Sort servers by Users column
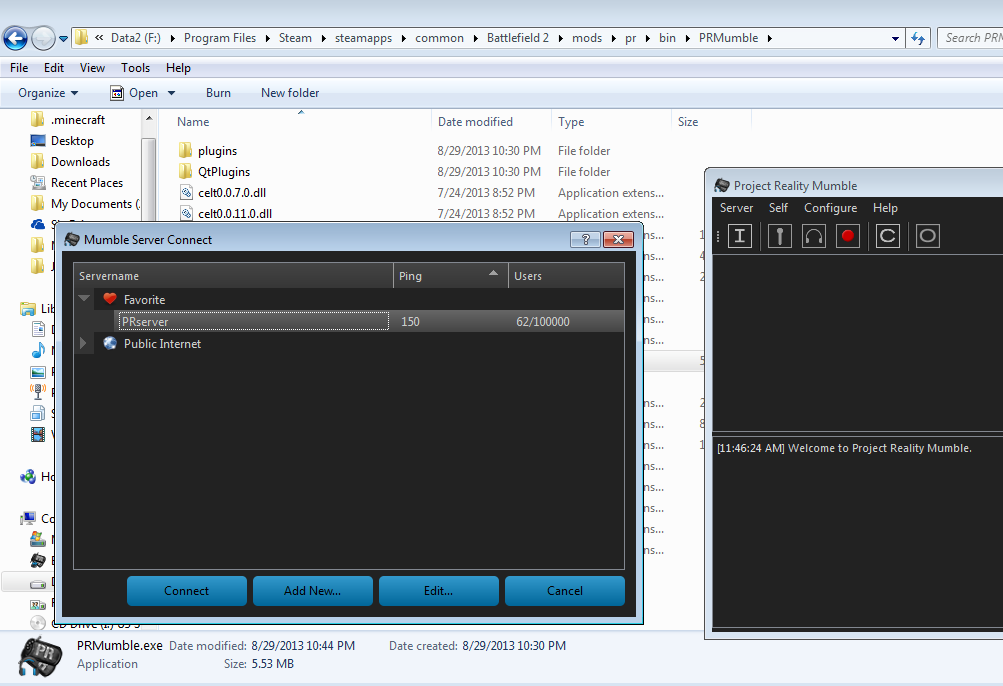 click(x=566, y=276)
